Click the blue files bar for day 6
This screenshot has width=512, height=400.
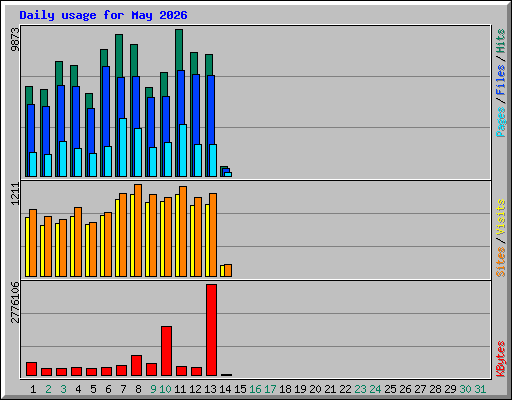click(106, 106)
